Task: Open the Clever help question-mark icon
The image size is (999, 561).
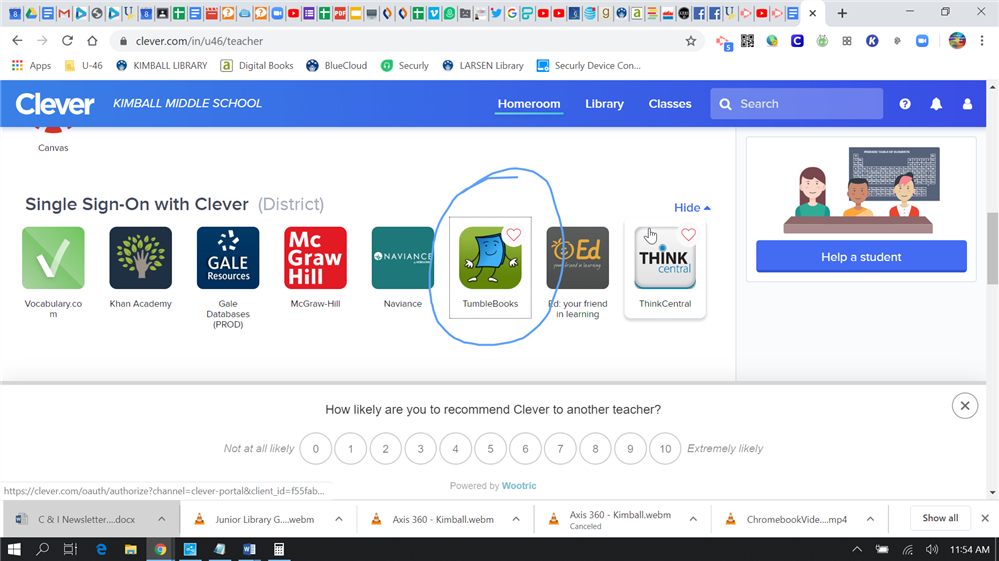Action: [905, 104]
